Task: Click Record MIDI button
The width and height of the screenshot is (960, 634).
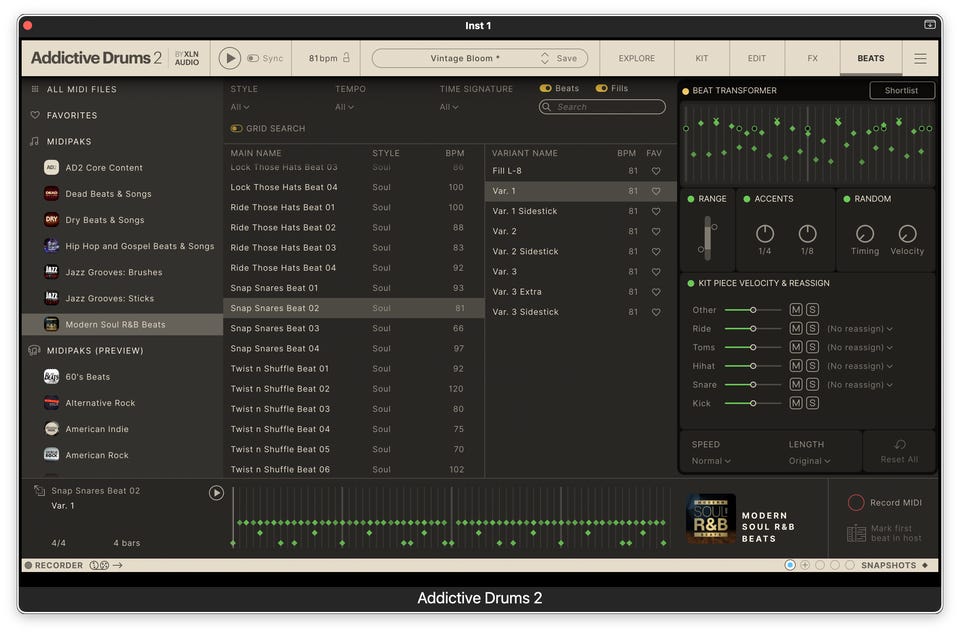Action: click(x=885, y=502)
